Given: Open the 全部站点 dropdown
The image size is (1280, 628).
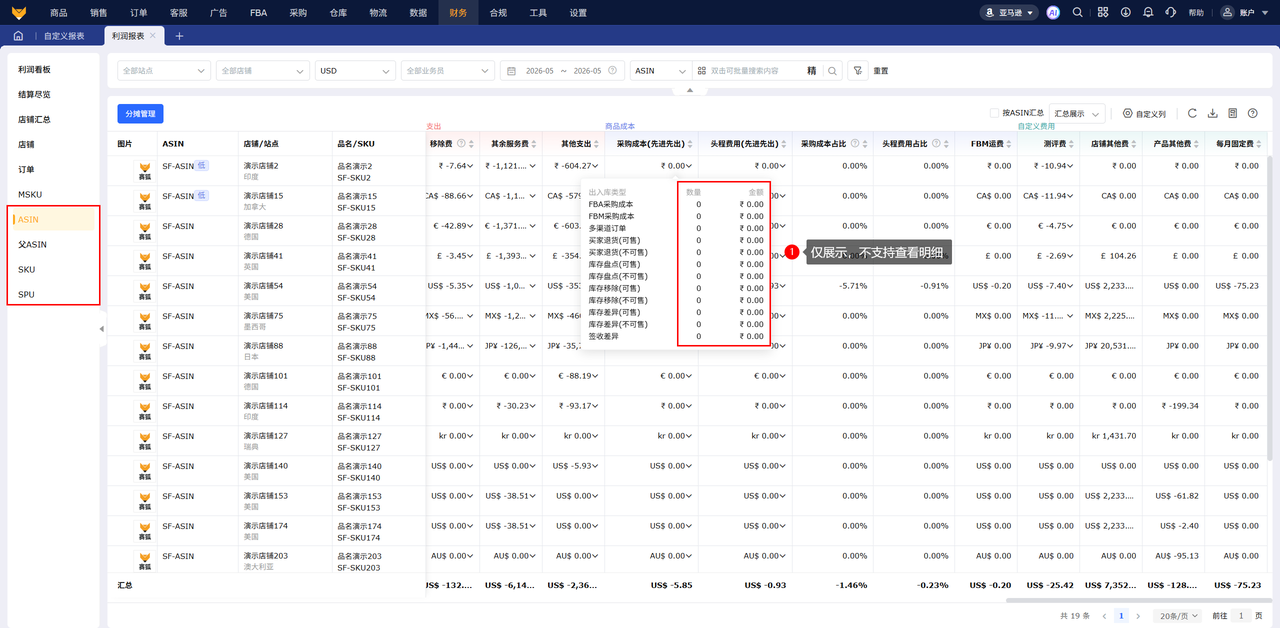Looking at the screenshot, I should tap(162, 71).
